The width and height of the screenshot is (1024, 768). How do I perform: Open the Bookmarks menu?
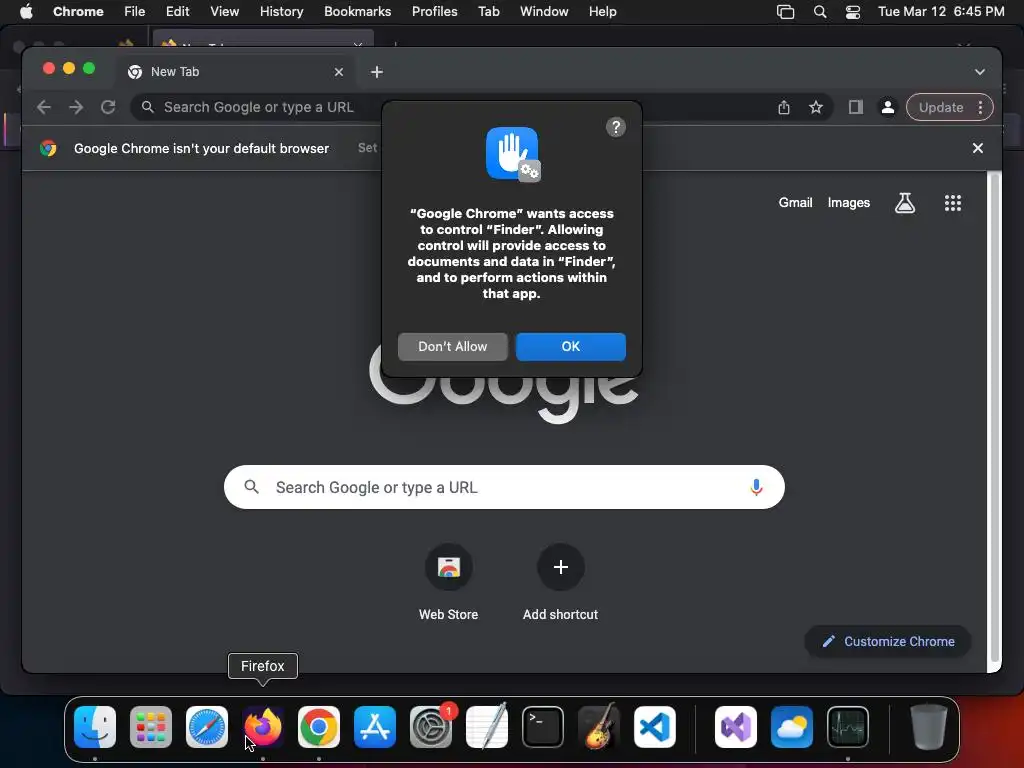click(x=357, y=12)
